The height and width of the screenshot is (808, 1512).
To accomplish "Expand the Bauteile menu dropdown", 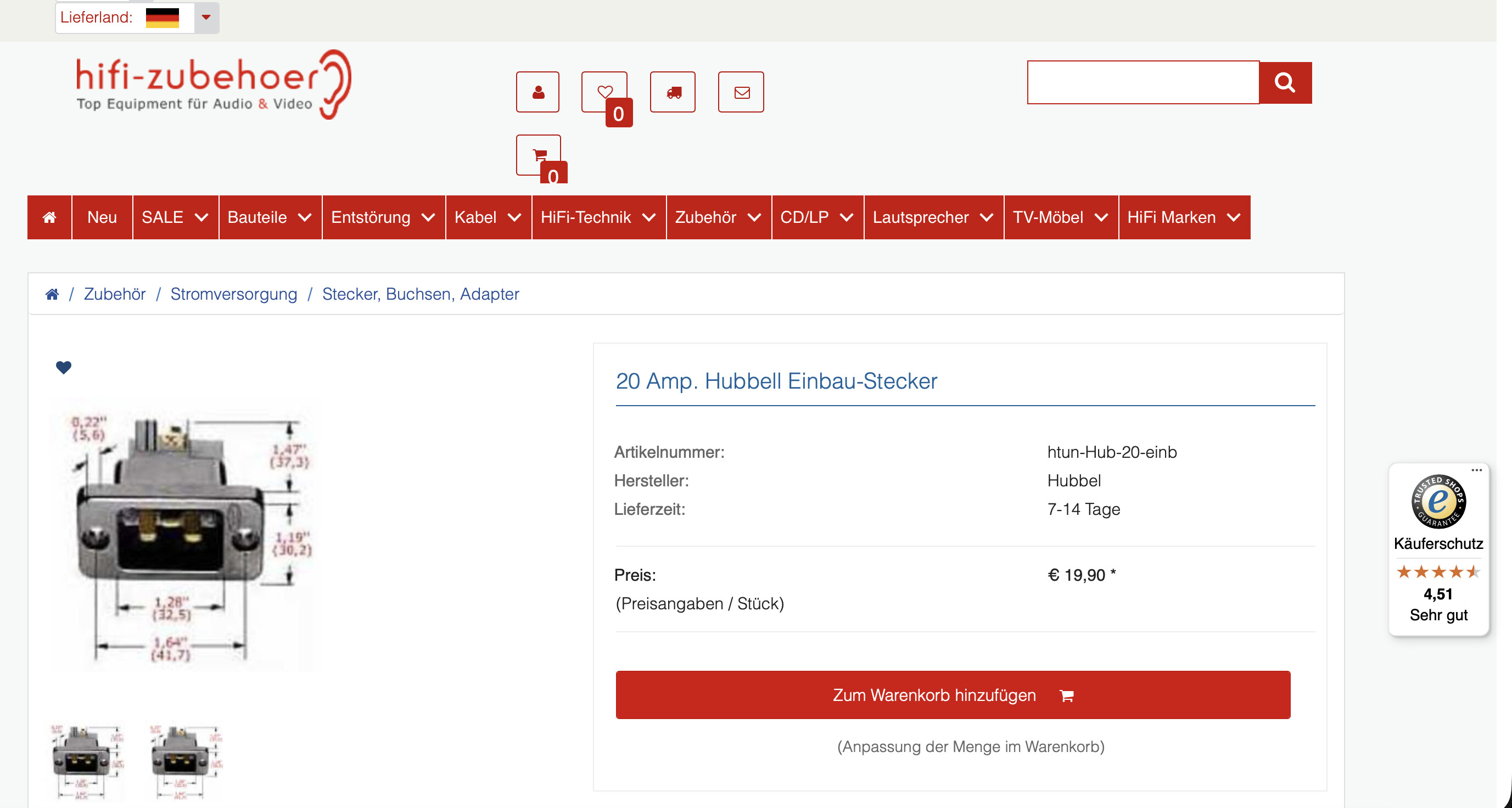I will pos(270,217).
